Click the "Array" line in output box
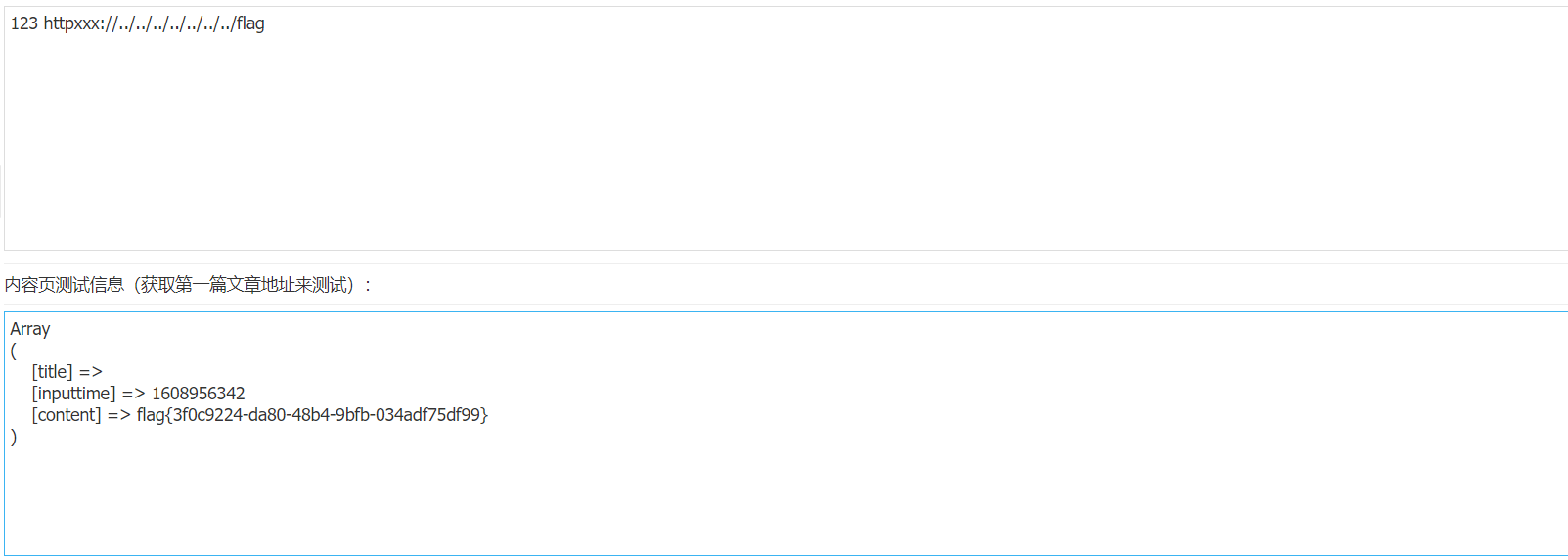The width and height of the screenshot is (1568, 560). click(x=30, y=329)
